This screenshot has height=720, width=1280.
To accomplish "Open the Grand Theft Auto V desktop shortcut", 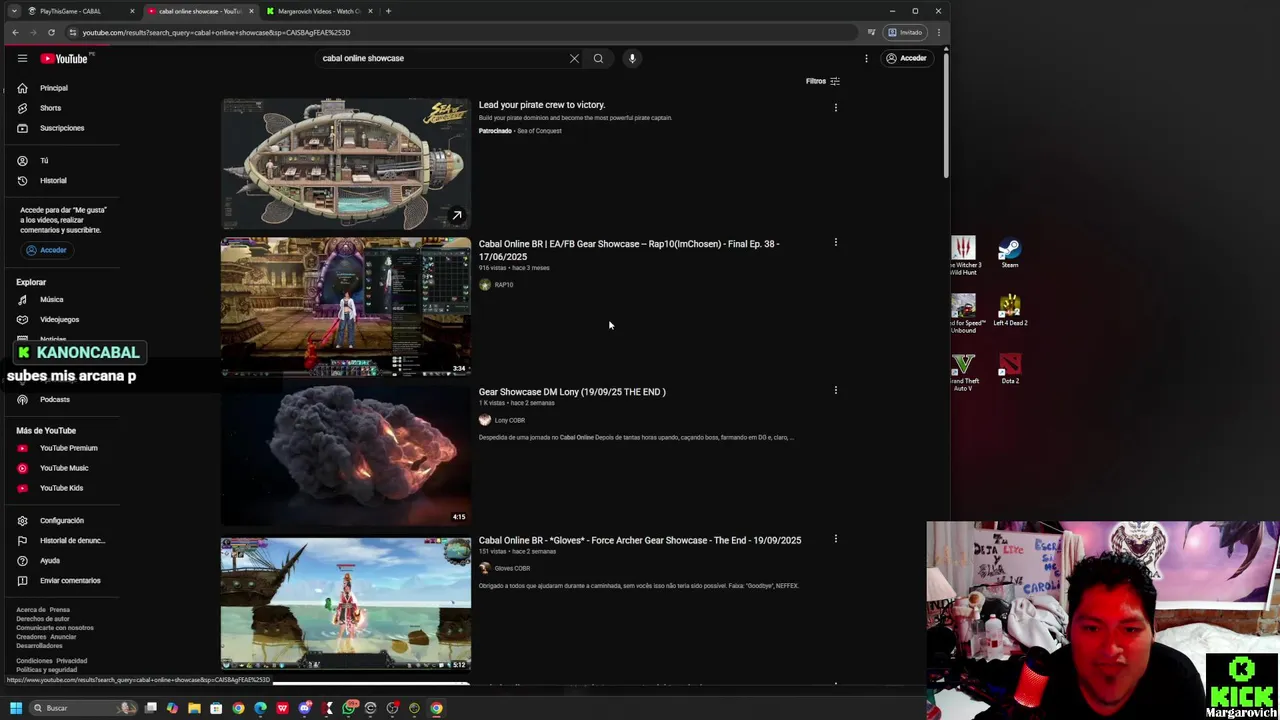I will click(963, 372).
